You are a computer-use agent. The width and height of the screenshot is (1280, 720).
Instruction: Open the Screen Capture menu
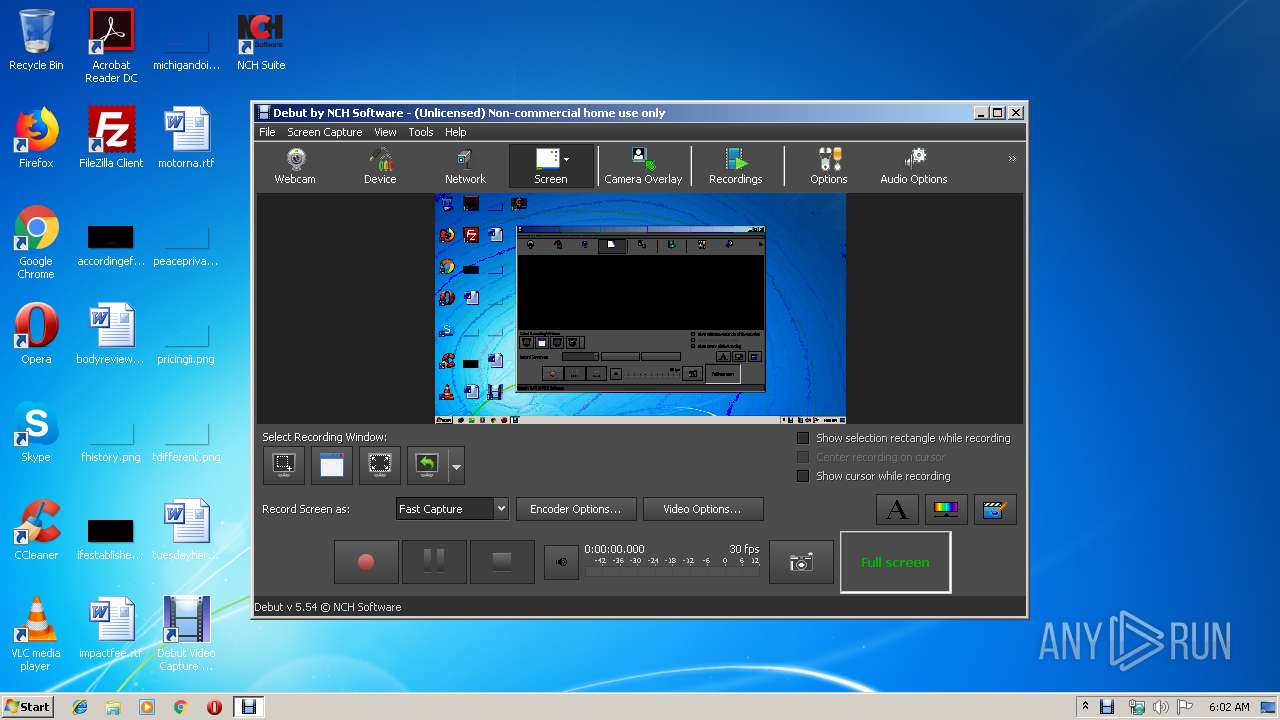325,132
